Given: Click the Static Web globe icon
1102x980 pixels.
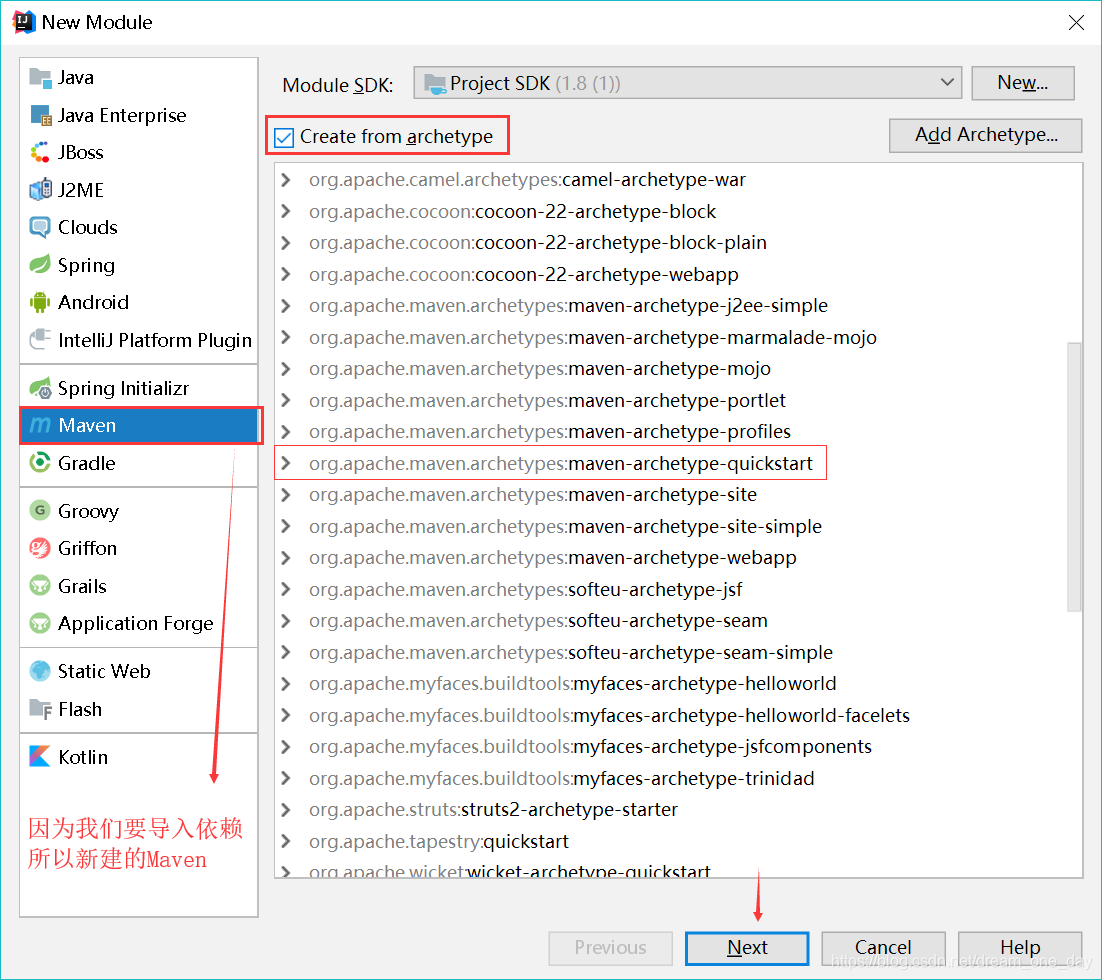Looking at the screenshot, I should 40,671.
